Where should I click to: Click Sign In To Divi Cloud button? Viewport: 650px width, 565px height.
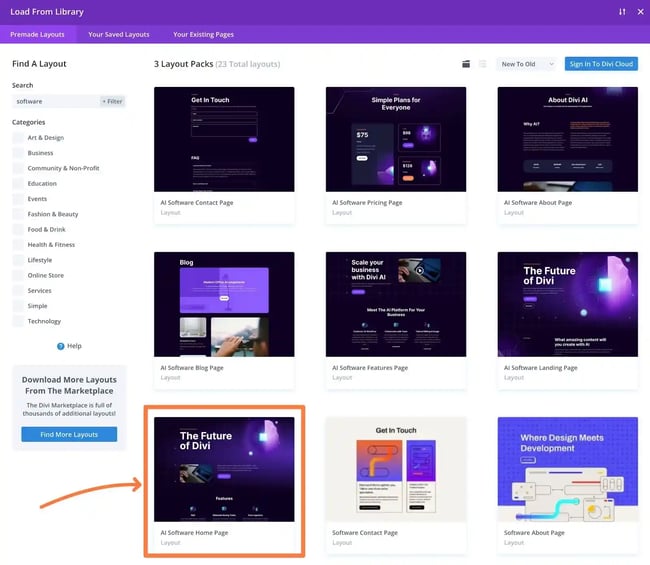[601, 64]
